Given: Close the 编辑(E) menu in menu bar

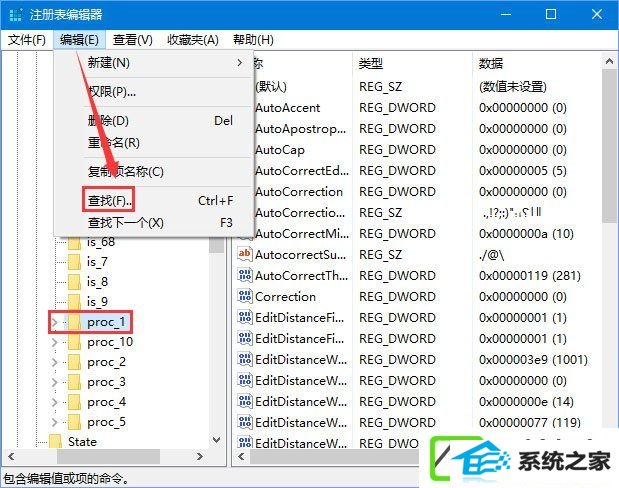Looking at the screenshot, I should pos(79,40).
